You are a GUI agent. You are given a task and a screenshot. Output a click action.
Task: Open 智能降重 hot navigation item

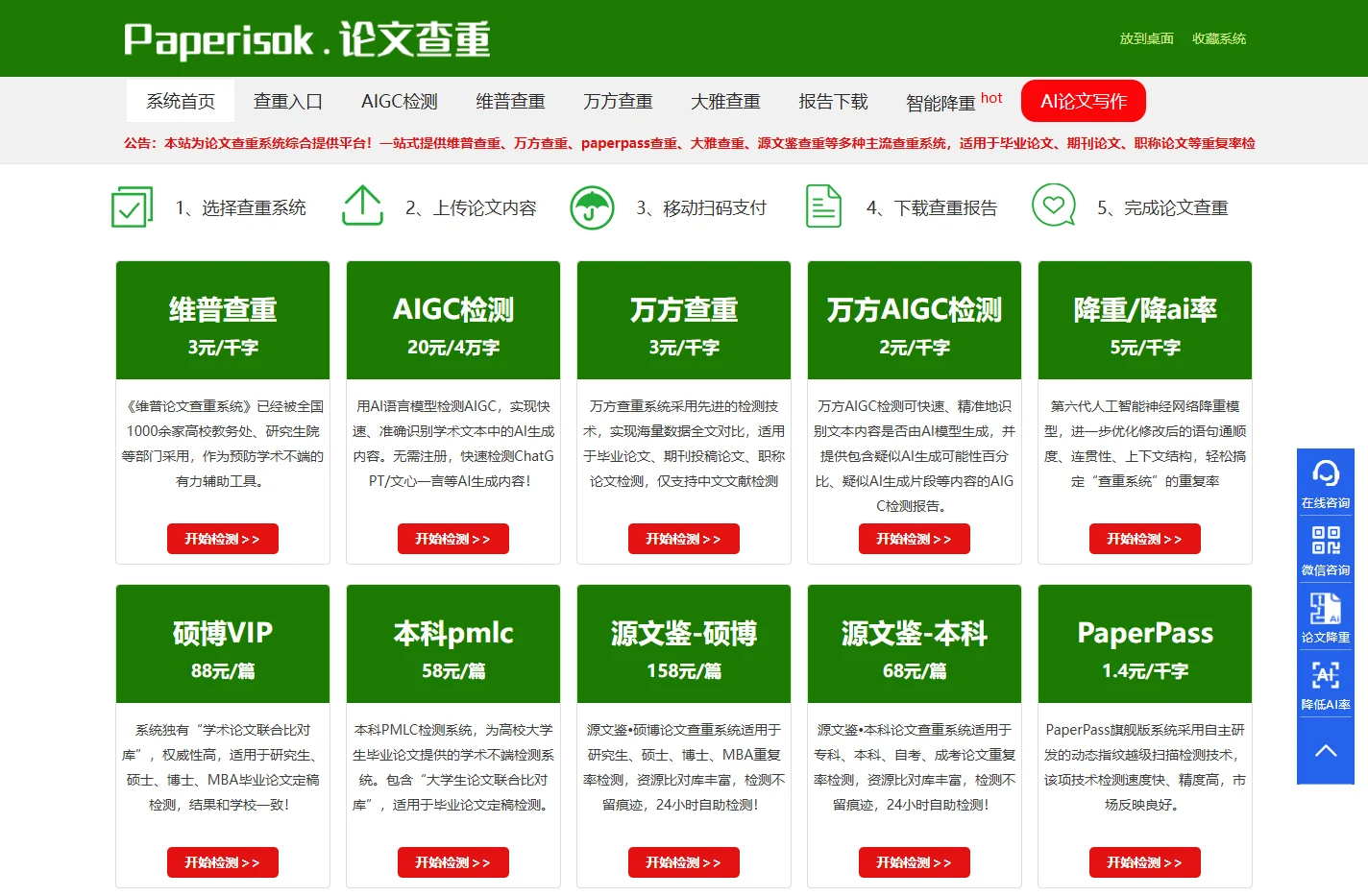(954, 101)
